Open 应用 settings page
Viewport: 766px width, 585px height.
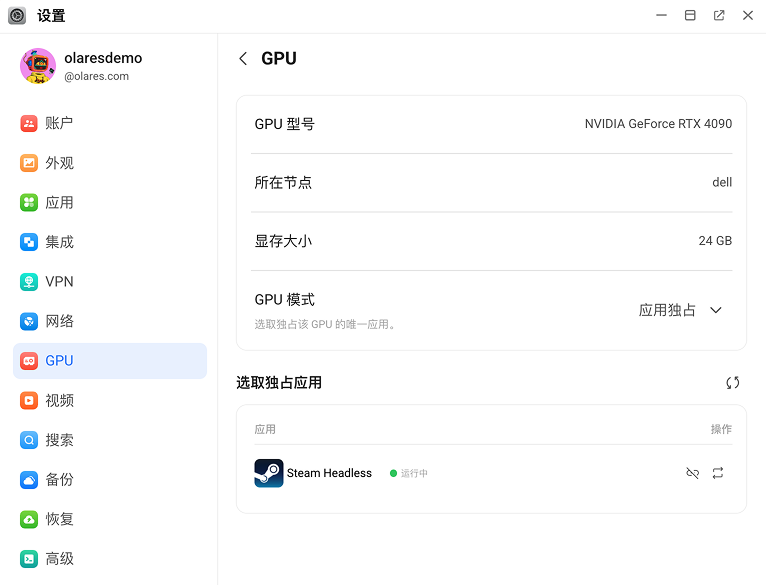click(x=110, y=202)
